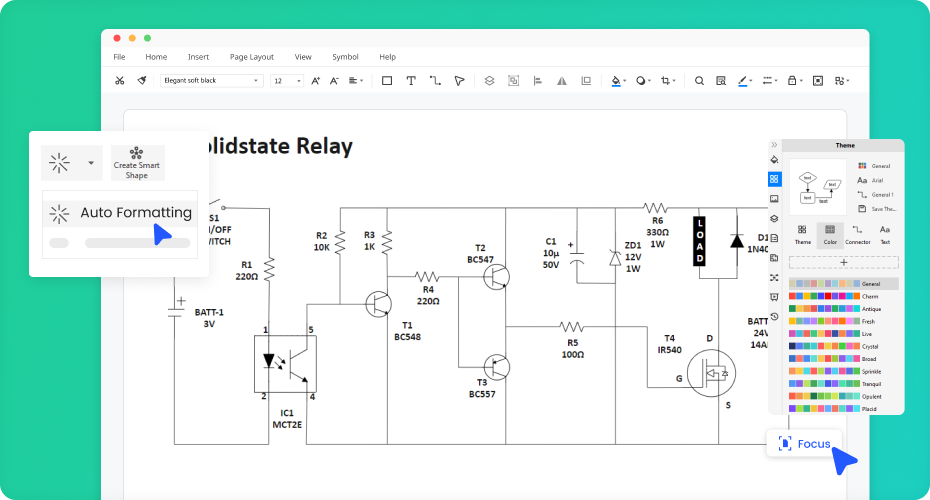Select the Text tool in toolbar

[x=411, y=80]
